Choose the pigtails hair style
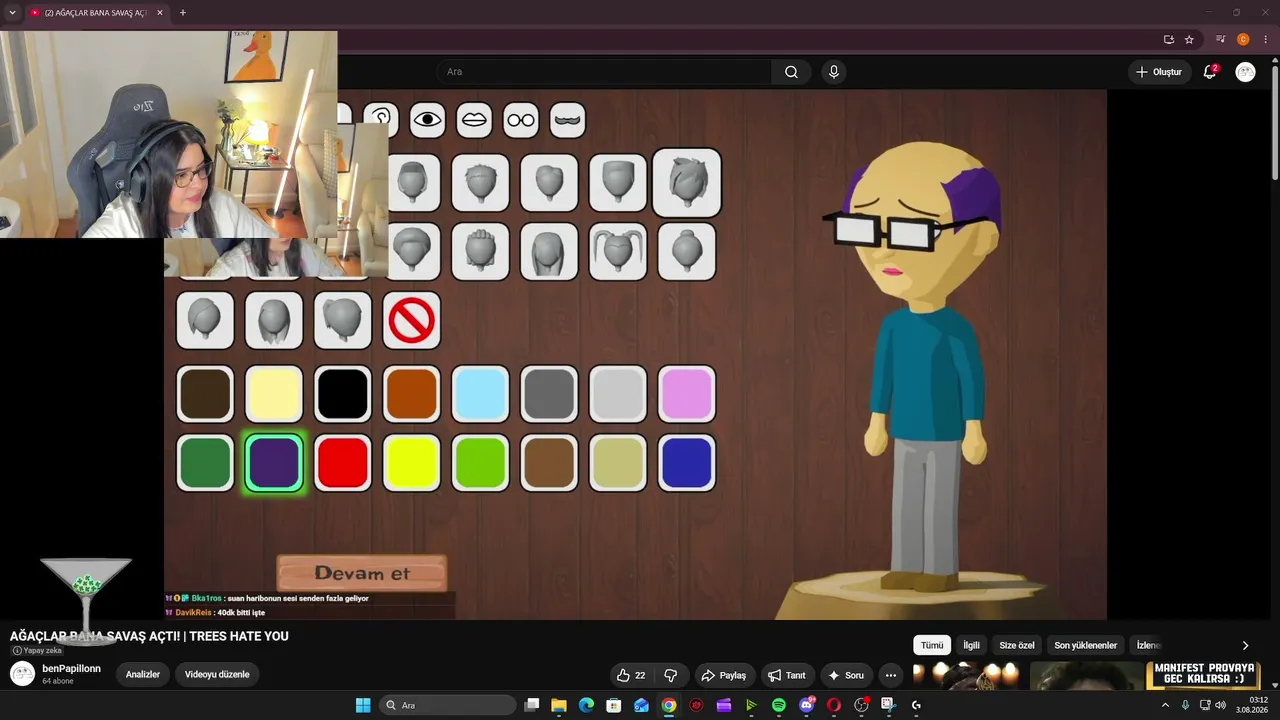This screenshot has width=1280, height=720. (x=618, y=251)
